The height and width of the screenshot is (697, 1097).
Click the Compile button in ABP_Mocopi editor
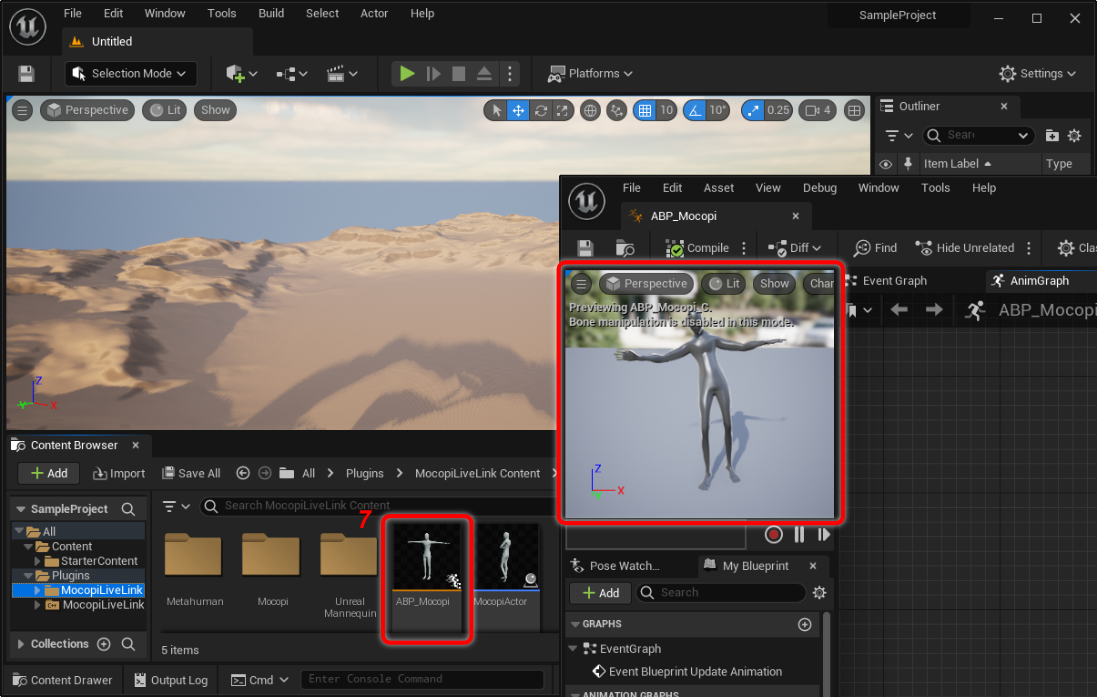point(698,248)
